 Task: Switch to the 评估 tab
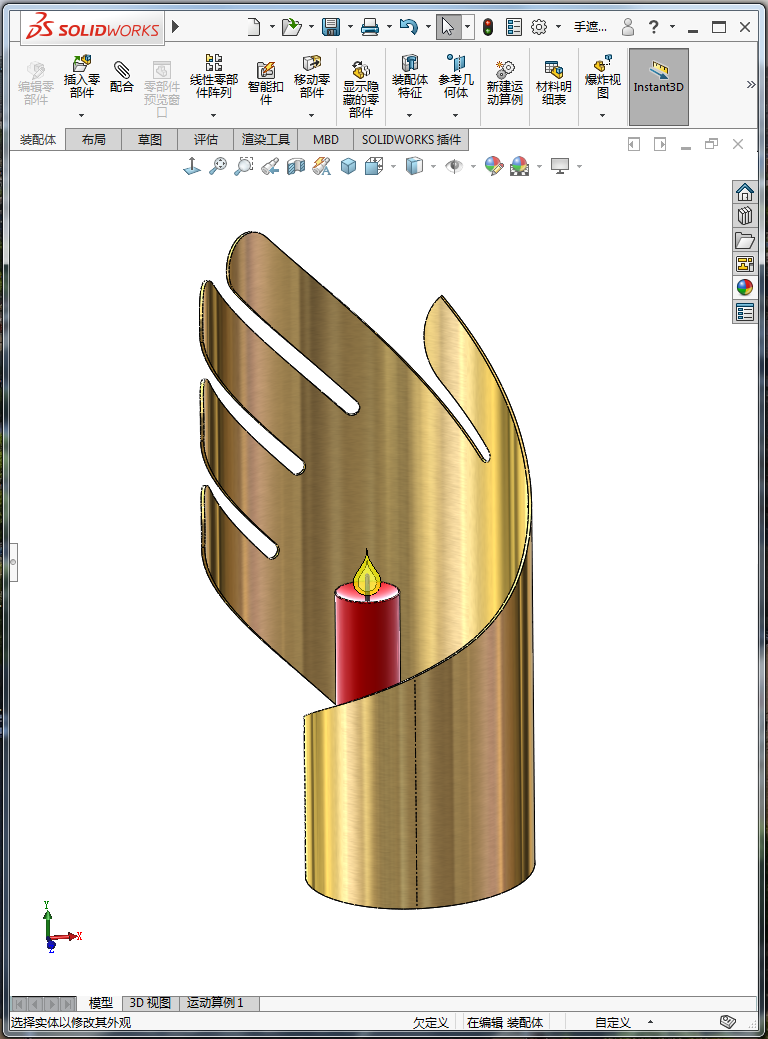tap(205, 140)
